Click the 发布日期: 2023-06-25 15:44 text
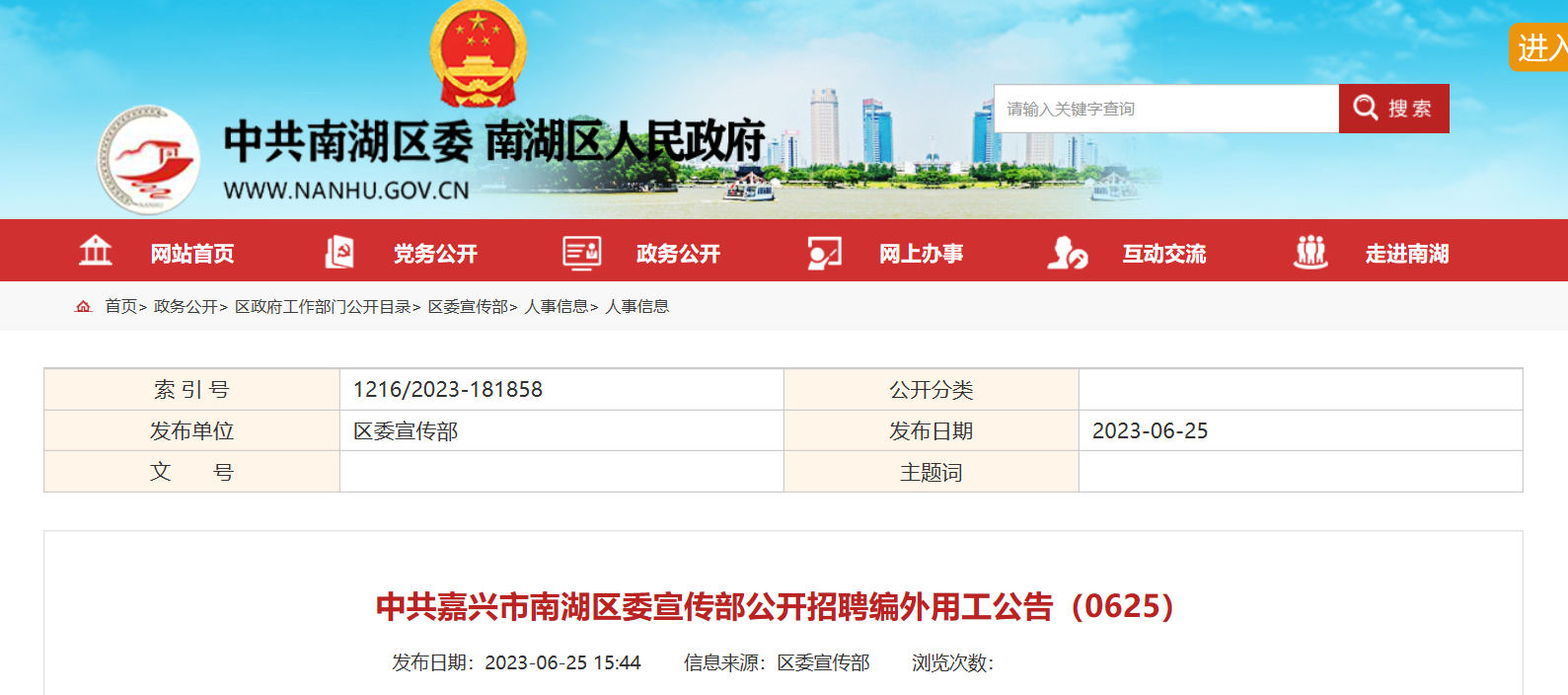This screenshot has height=695, width=1568. pyautogui.click(x=516, y=662)
